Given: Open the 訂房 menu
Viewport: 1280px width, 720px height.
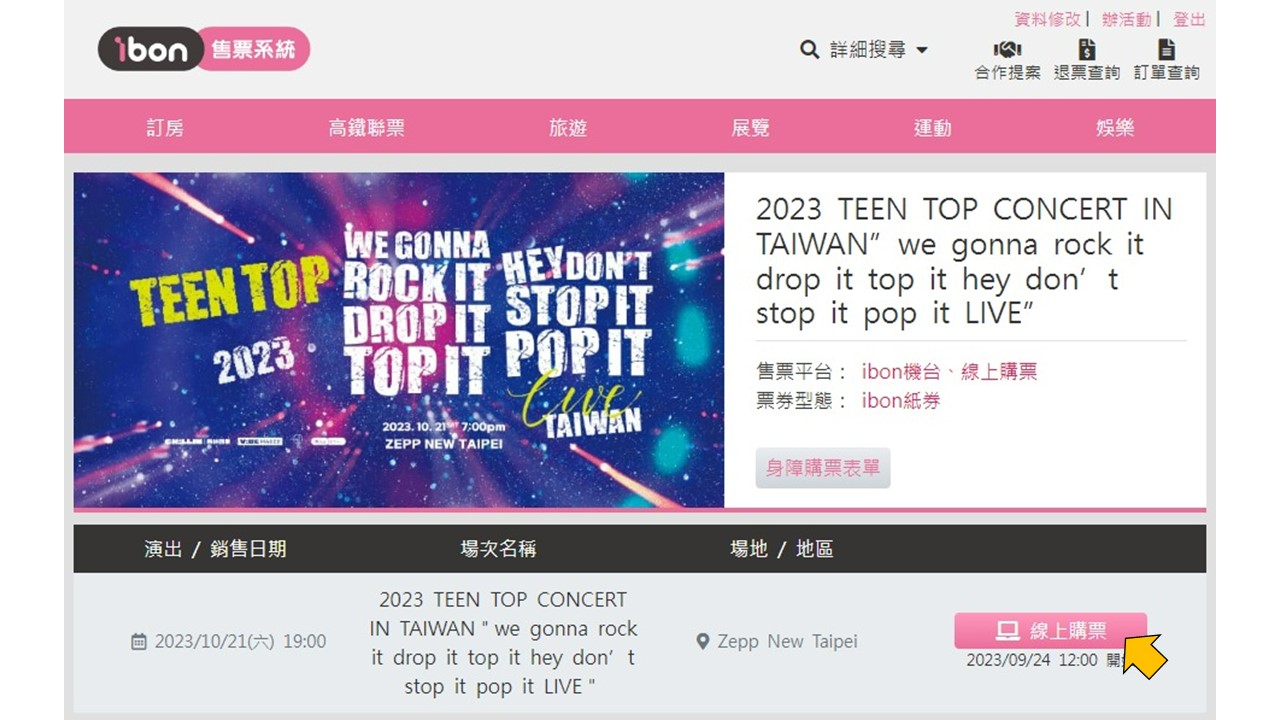Looking at the screenshot, I should click(x=165, y=127).
